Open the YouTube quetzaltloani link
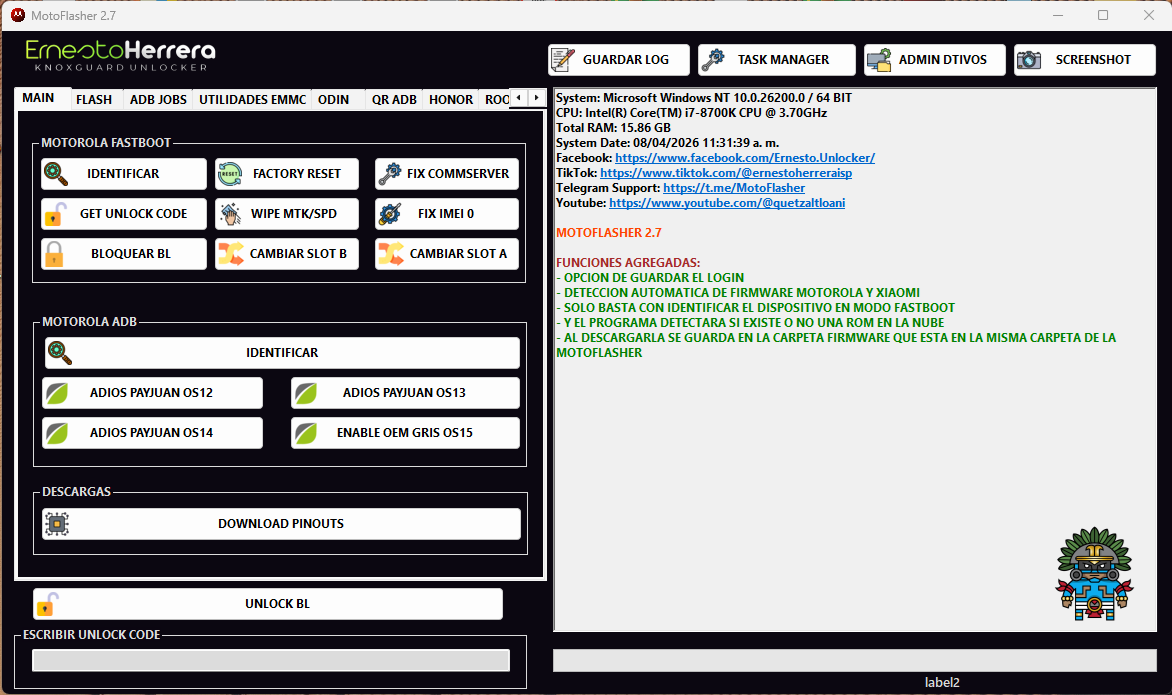 pyautogui.click(x=727, y=203)
